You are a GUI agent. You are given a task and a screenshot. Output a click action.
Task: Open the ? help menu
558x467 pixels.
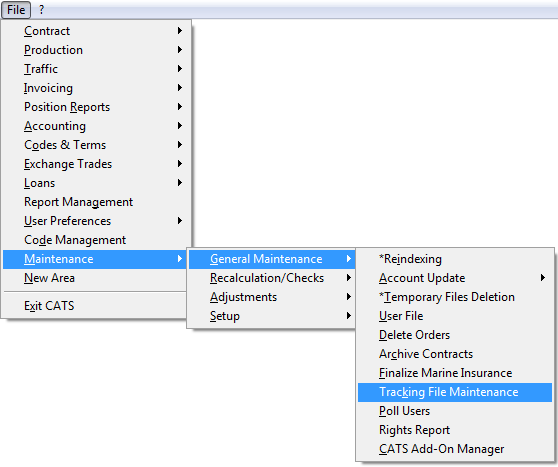(41, 10)
